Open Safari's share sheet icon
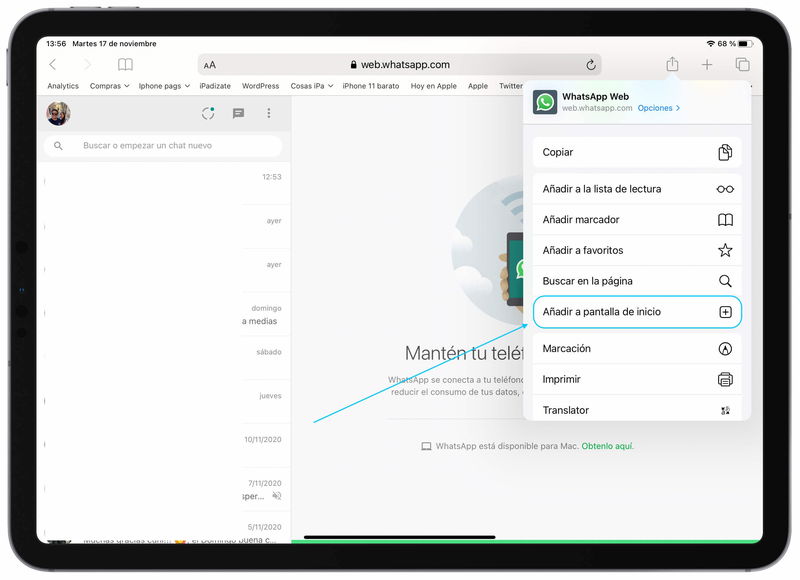This screenshot has height=580, width=800. pyautogui.click(x=671, y=63)
